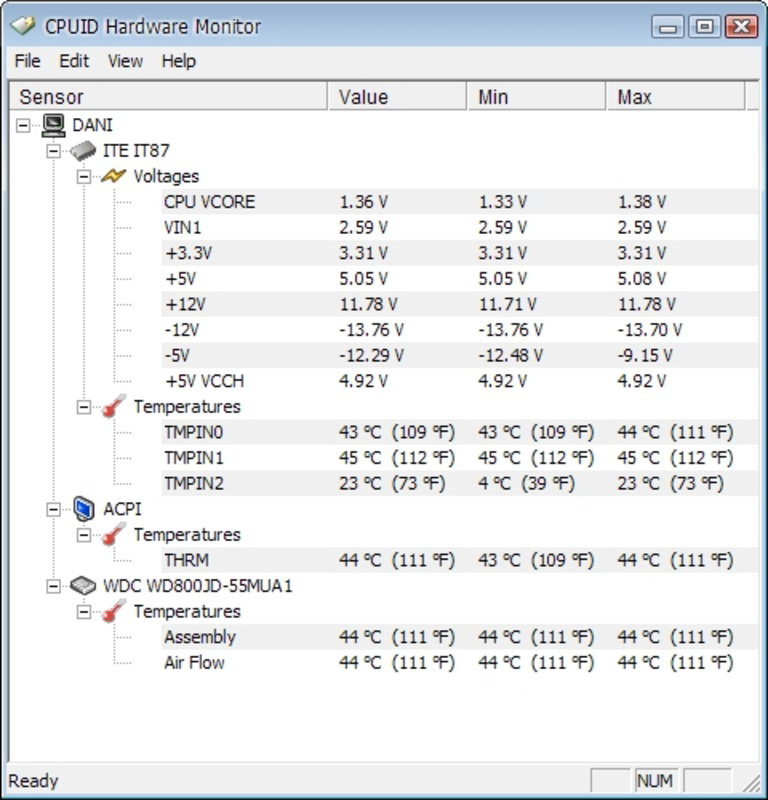
Task: Click the thermometer icon under ACPI
Action: pyautogui.click(x=113, y=534)
